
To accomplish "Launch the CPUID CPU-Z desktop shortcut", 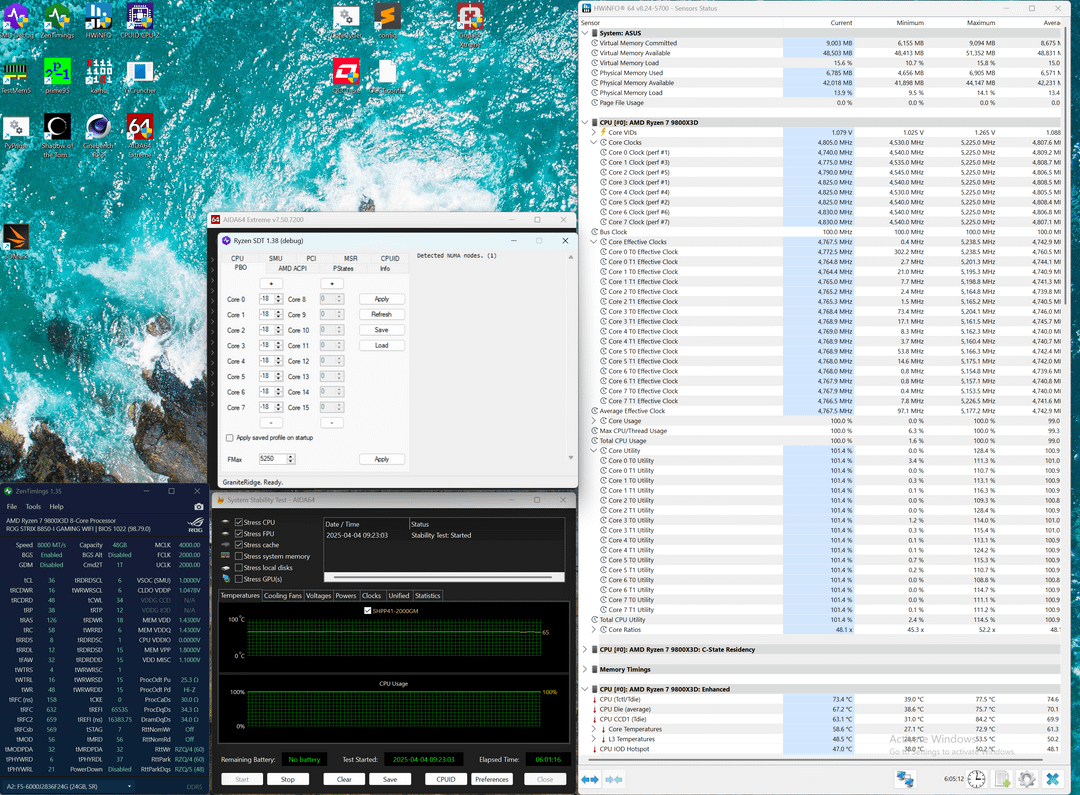I will [x=140, y=19].
